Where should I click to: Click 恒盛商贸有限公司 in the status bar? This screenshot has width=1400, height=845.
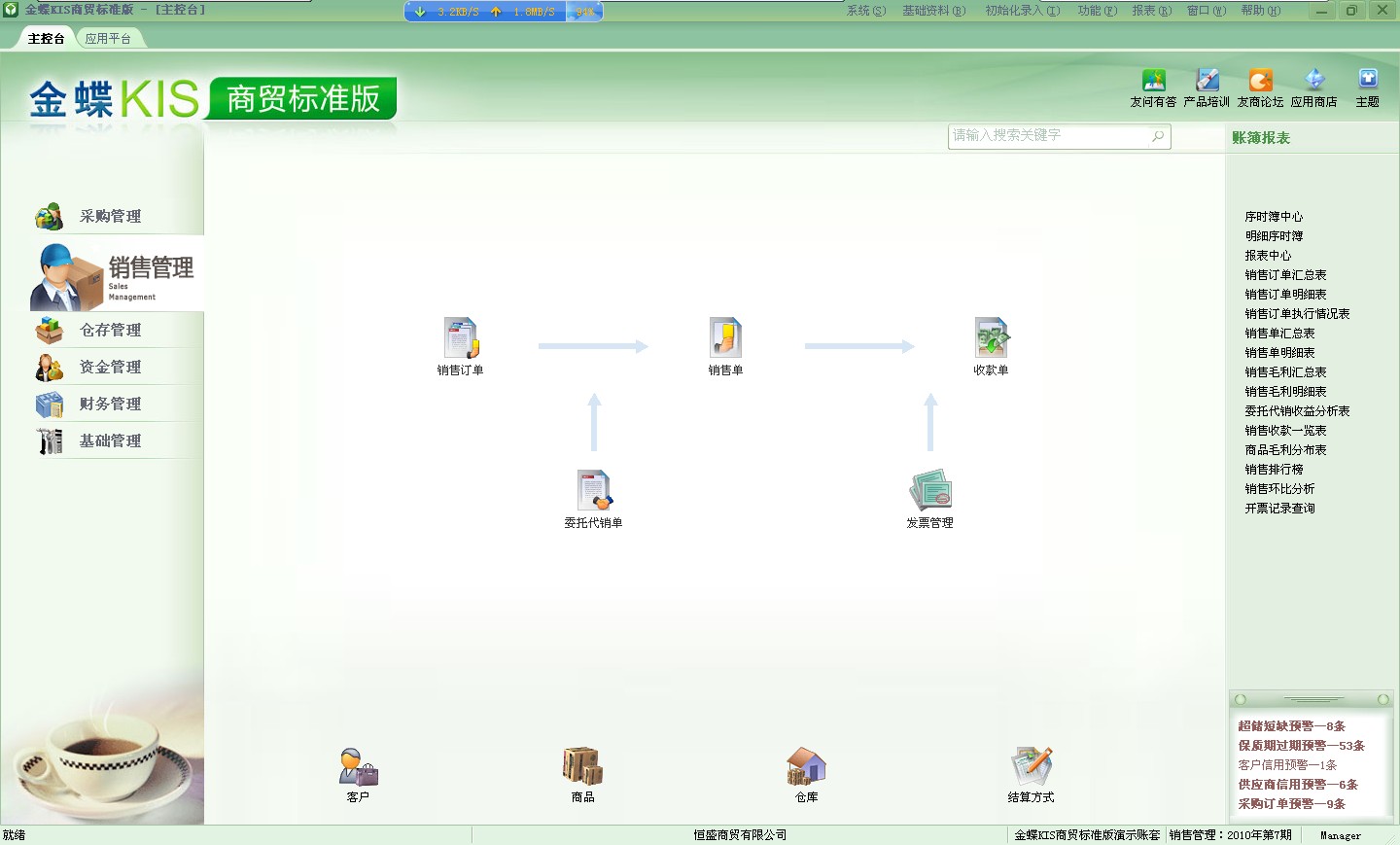coord(740,835)
